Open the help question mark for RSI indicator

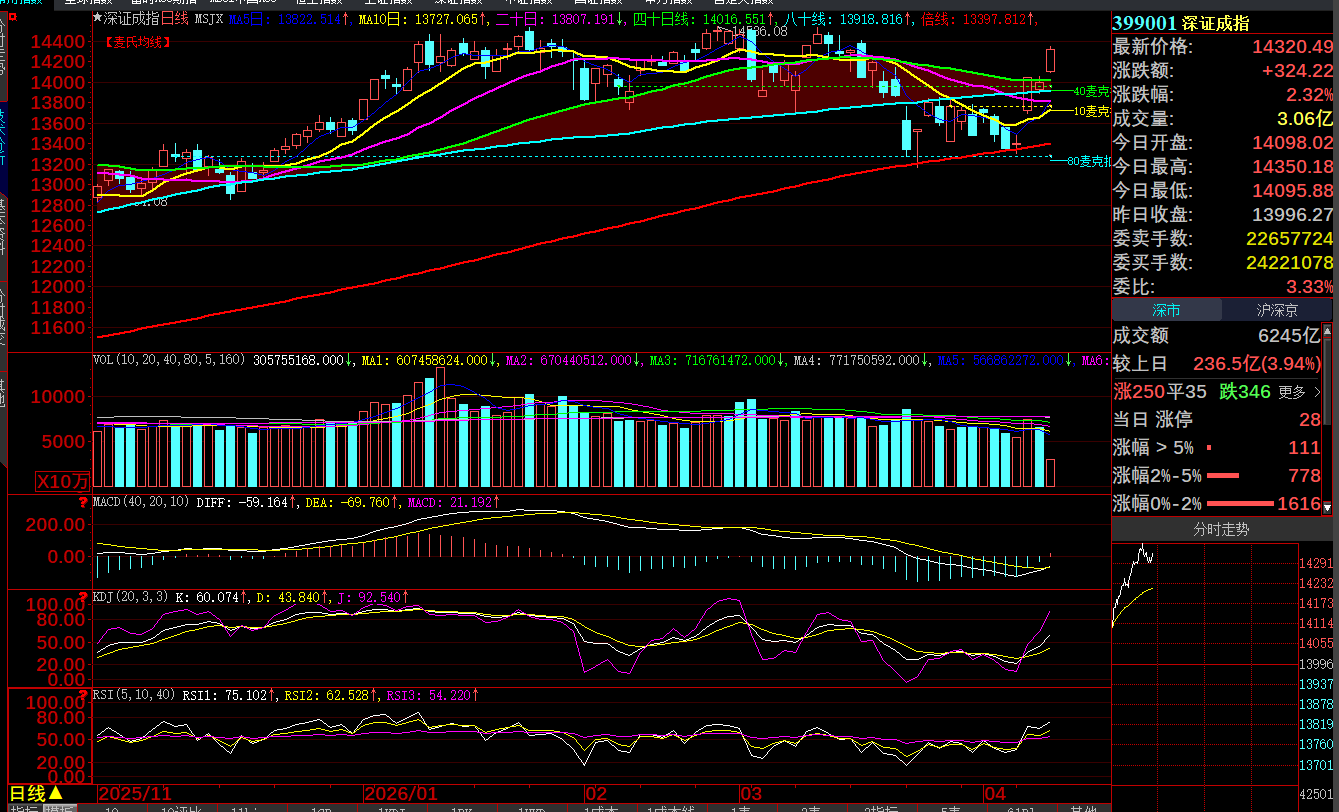(82, 694)
